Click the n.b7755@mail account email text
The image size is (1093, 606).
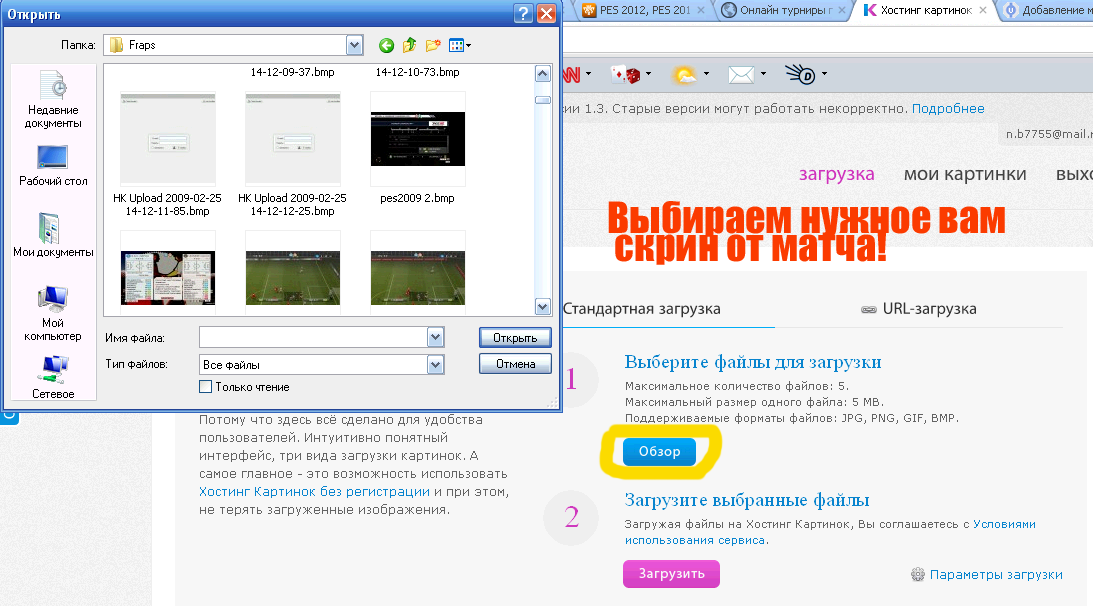pos(1048,134)
